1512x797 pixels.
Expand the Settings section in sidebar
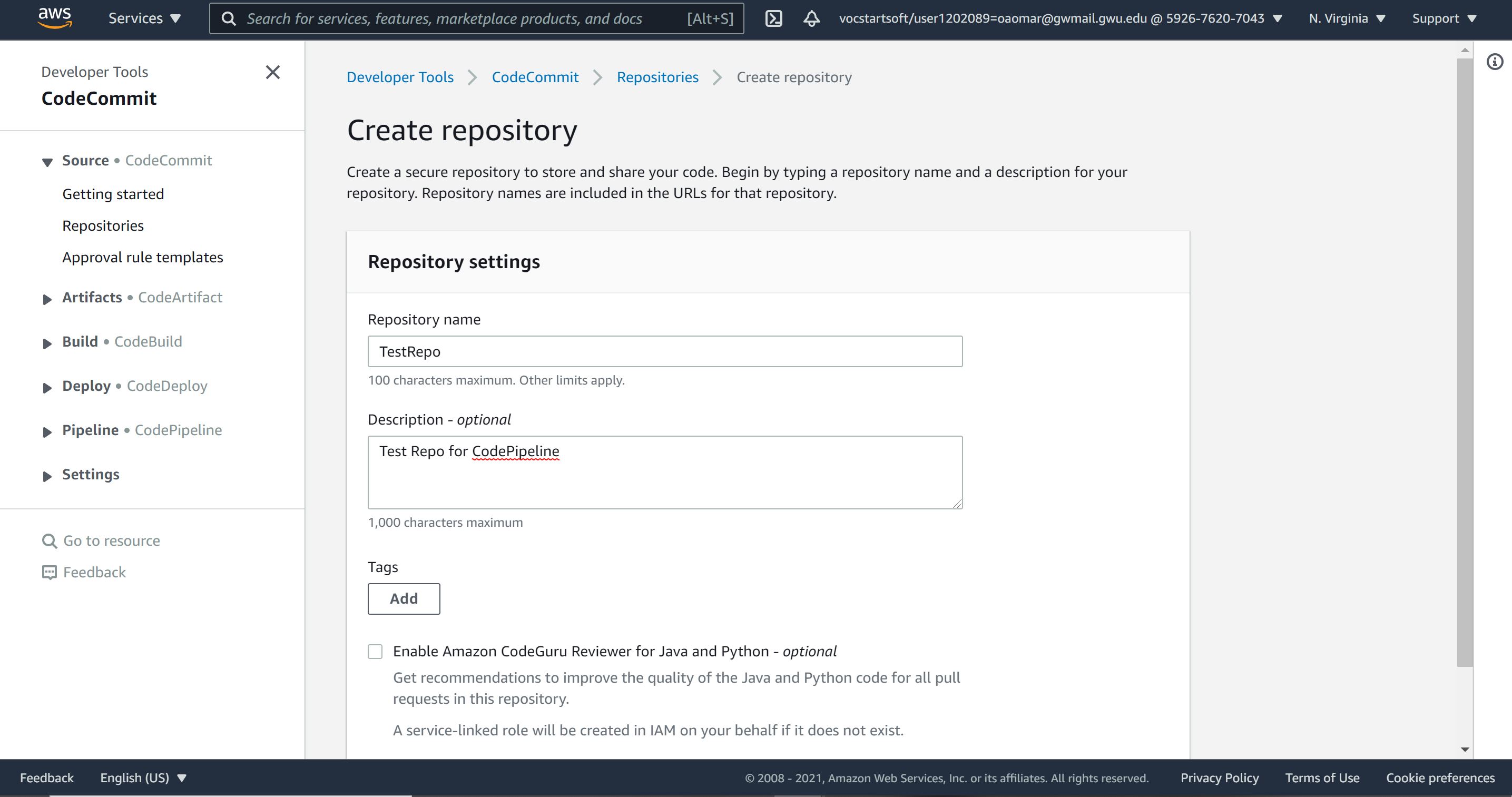pyautogui.click(x=47, y=476)
